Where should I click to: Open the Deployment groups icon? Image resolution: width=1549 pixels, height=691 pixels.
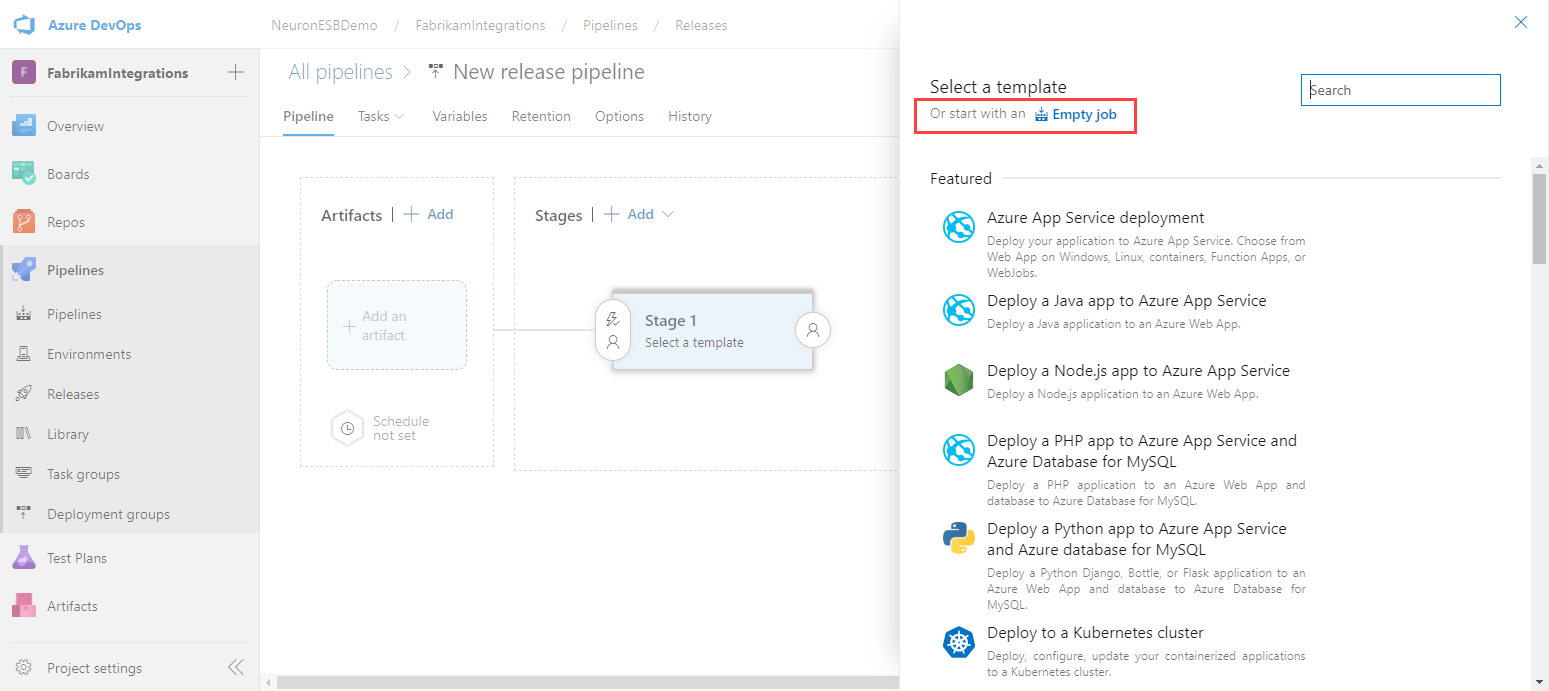pos(24,514)
